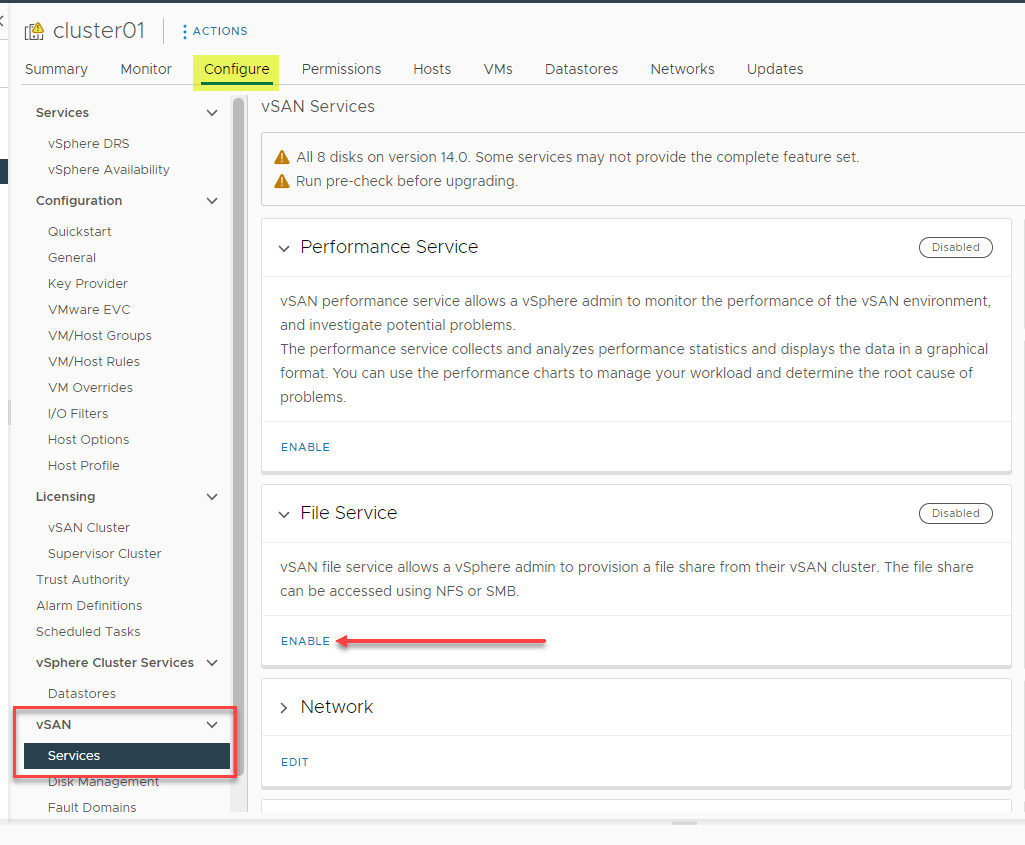Switch to the Hosts tab
This screenshot has height=845, width=1025.
[x=431, y=69]
